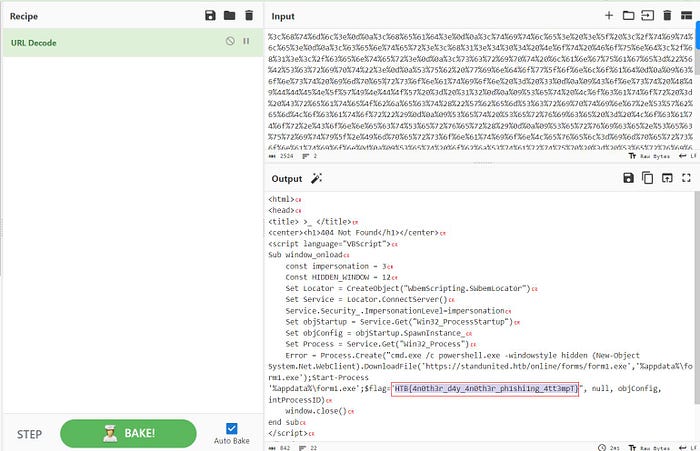Clear the recipe with trash icon
The width and height of the screenshot is (700, 451).
[249, 16]
